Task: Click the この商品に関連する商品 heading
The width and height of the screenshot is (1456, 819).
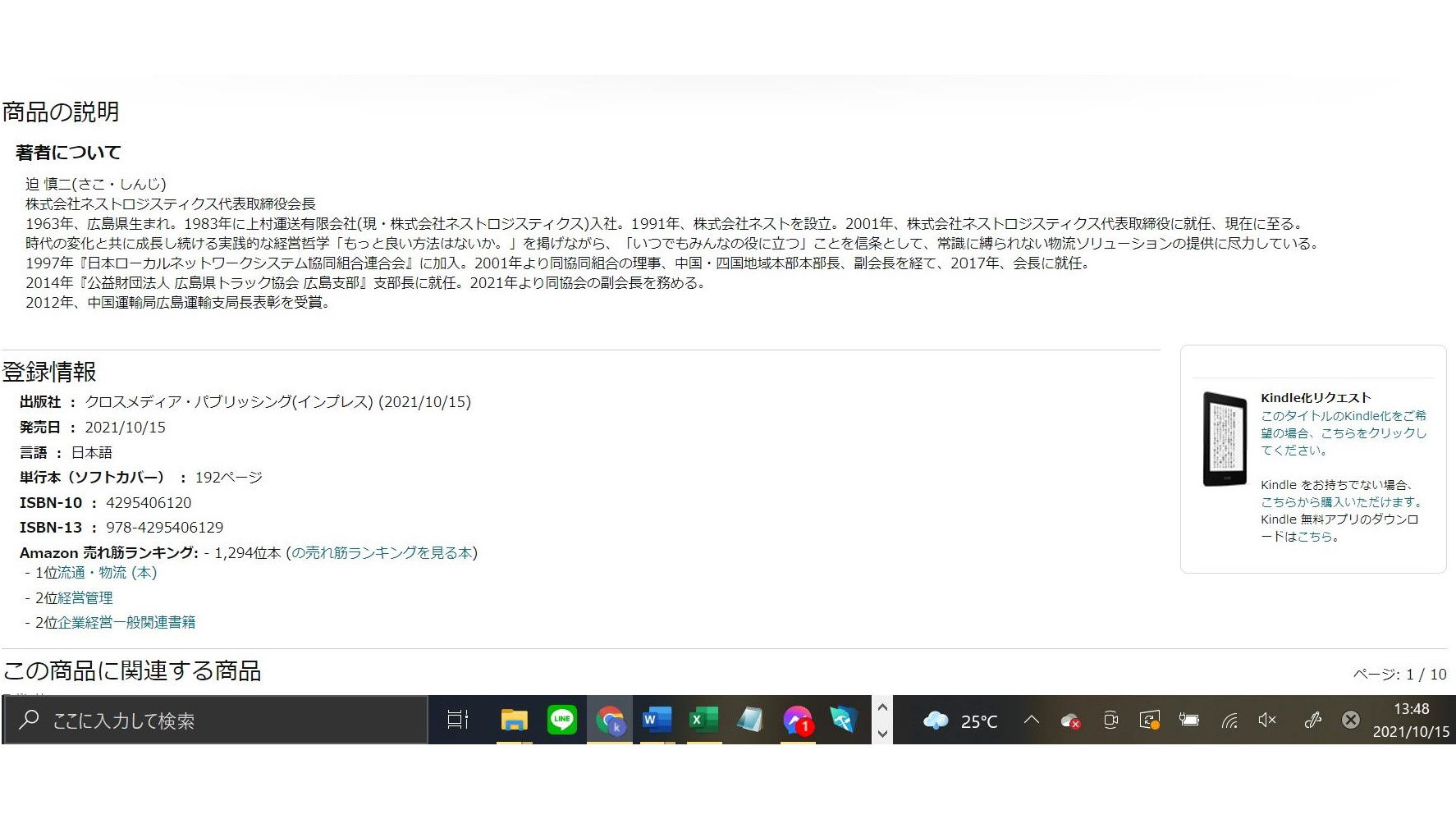Action: click(x=131, y=670)
